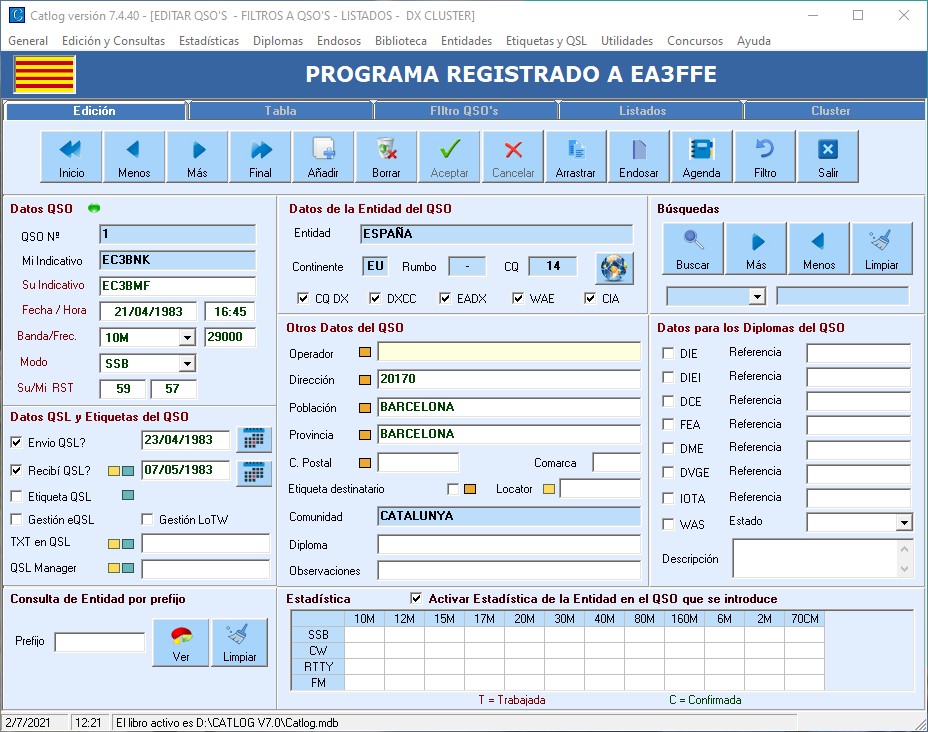
Task: Click the Su Indicativo field with EC3BMF
Action: coord(178,286)
